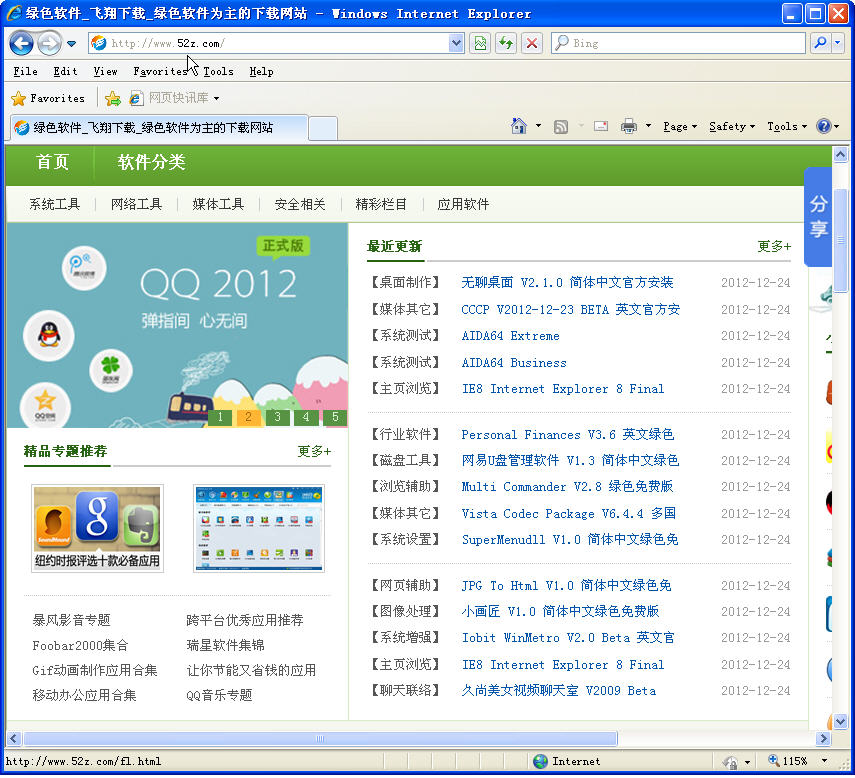The image size is (855, 778).
Task: Click the Internet security zone globe icon
Action: pyautogui.click(x=540, y=762)
